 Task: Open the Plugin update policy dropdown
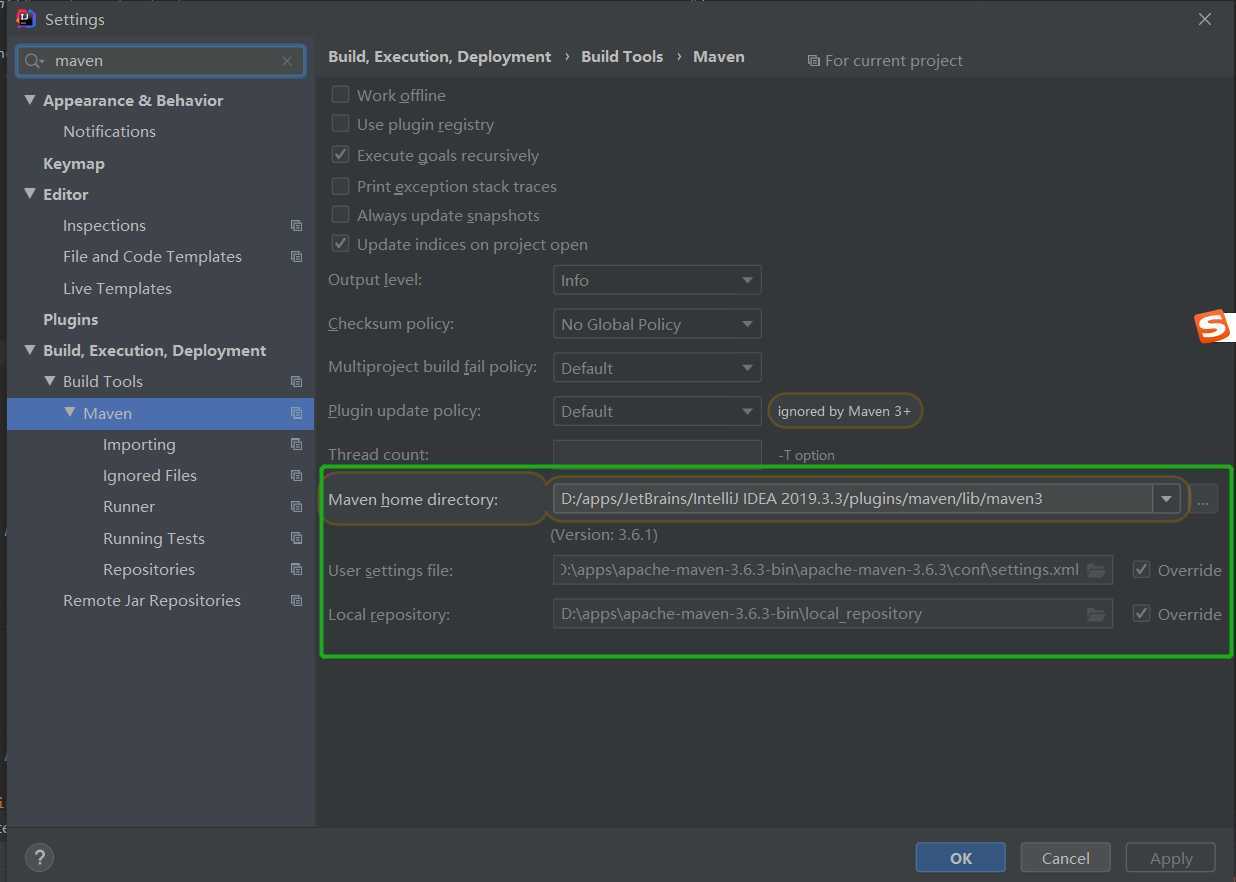click(x=657, y=411)
